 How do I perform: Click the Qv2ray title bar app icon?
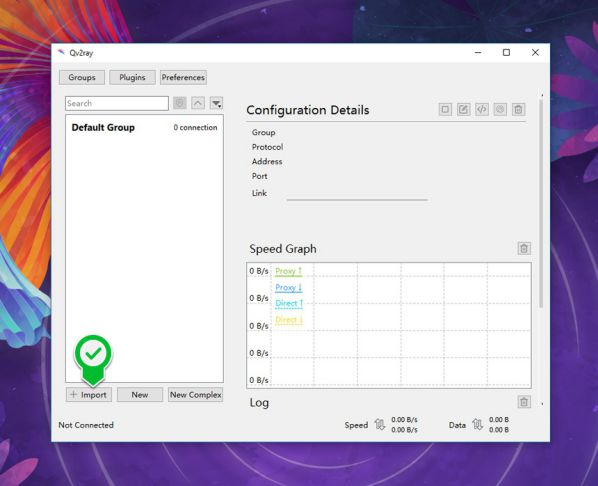pos(61,52)
